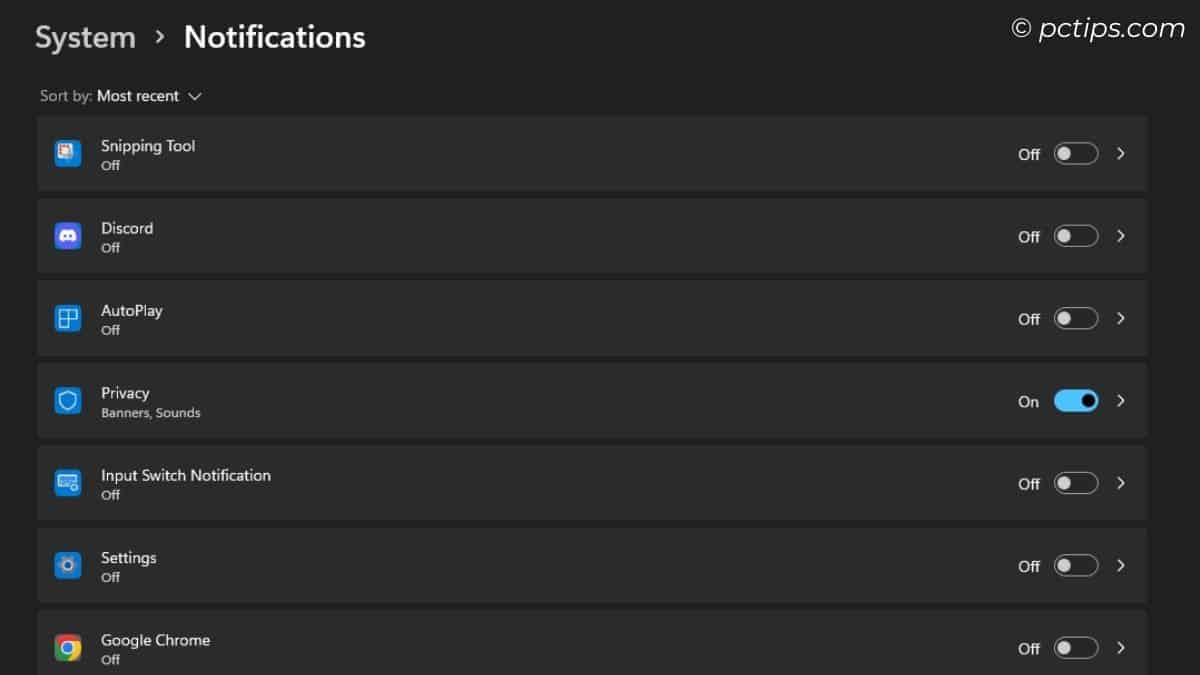Click the Snipping Tool app icon

click(67, 153)
